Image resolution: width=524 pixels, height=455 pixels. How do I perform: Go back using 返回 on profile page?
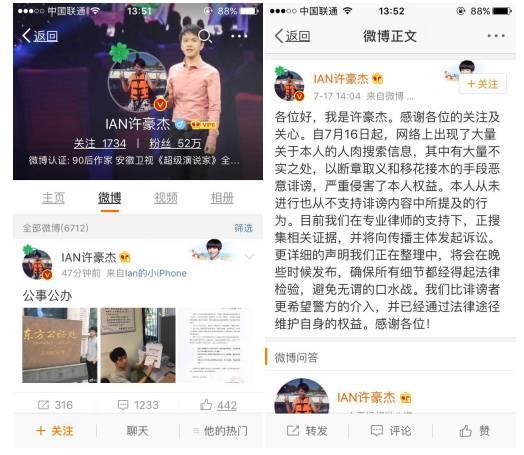pos(40,36)
